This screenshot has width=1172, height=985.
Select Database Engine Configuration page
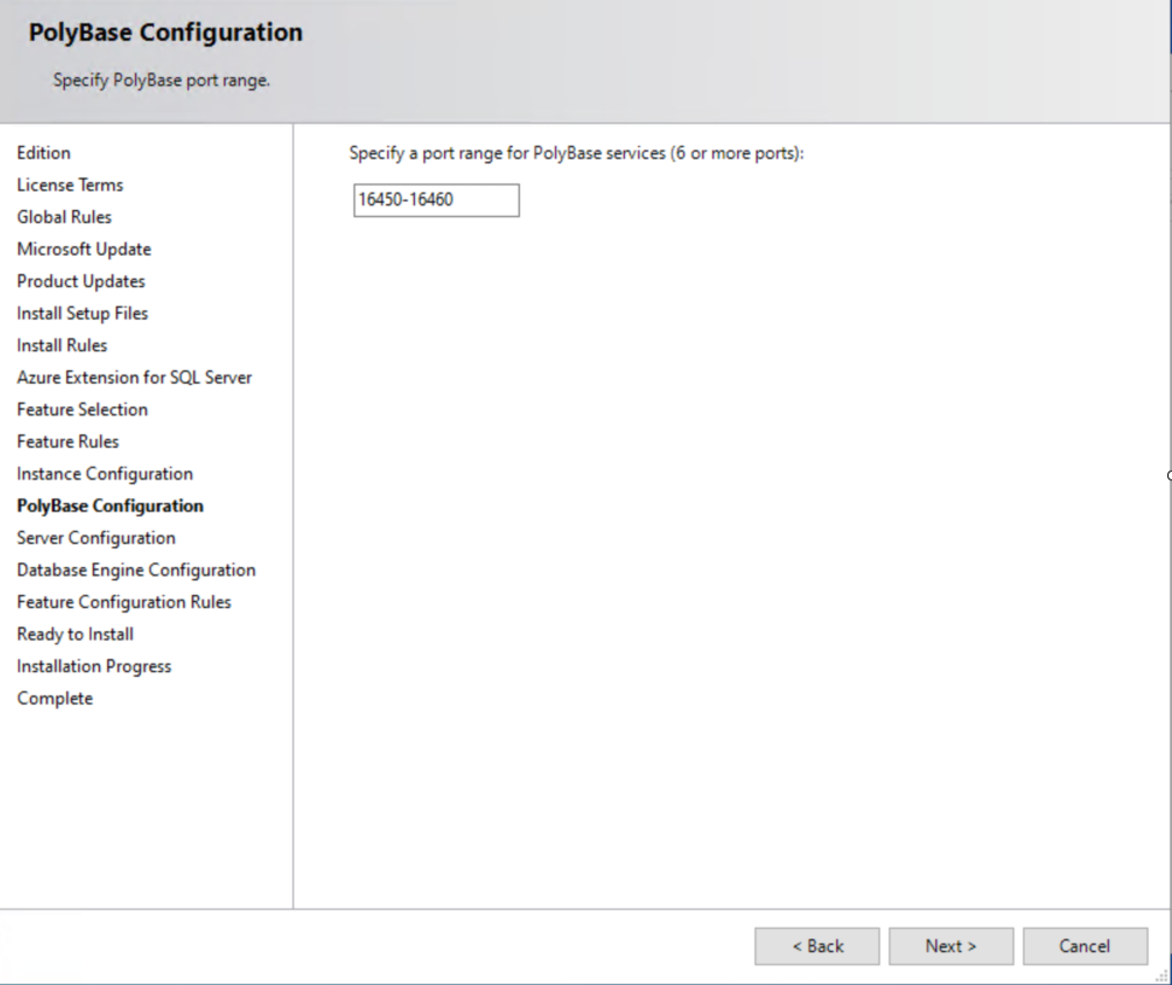point(135,569)
